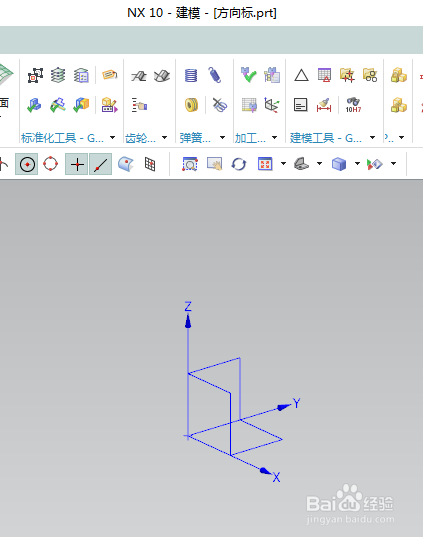Click the lower yellow boxes assembly icon

pyautogui.click(x=399, y=105)
